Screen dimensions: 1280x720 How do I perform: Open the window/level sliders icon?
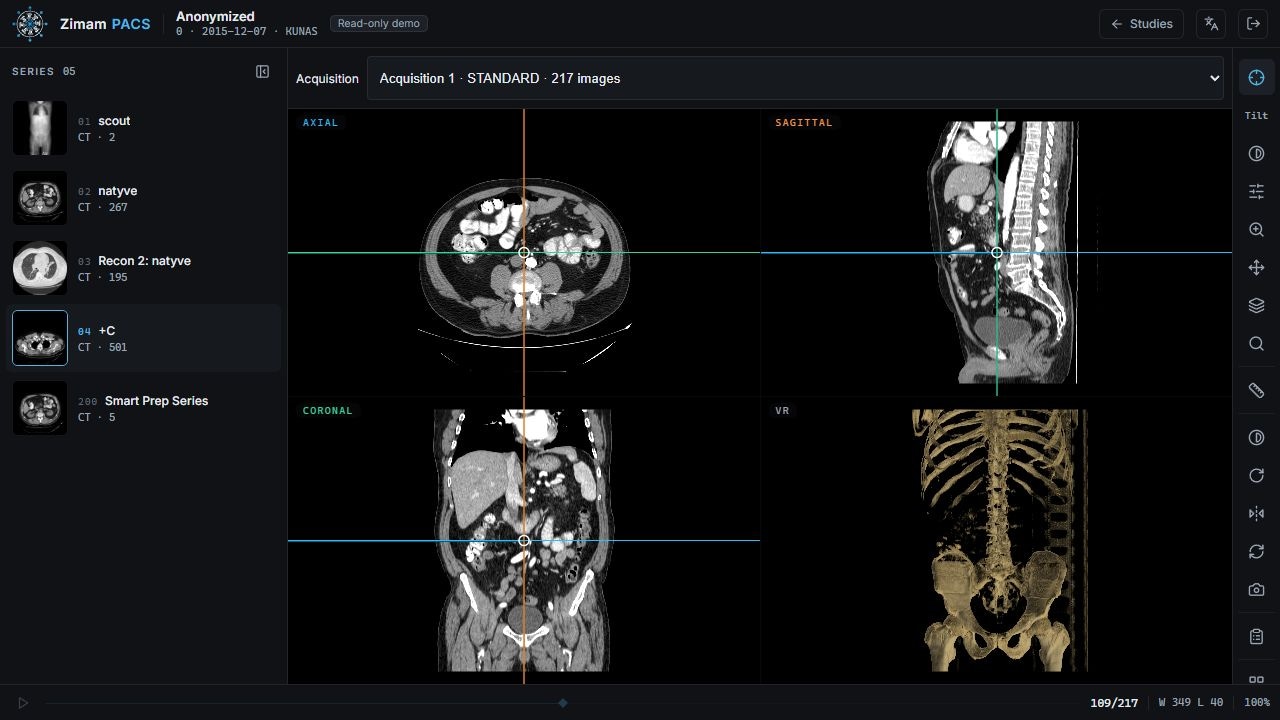coord(1256,192)
